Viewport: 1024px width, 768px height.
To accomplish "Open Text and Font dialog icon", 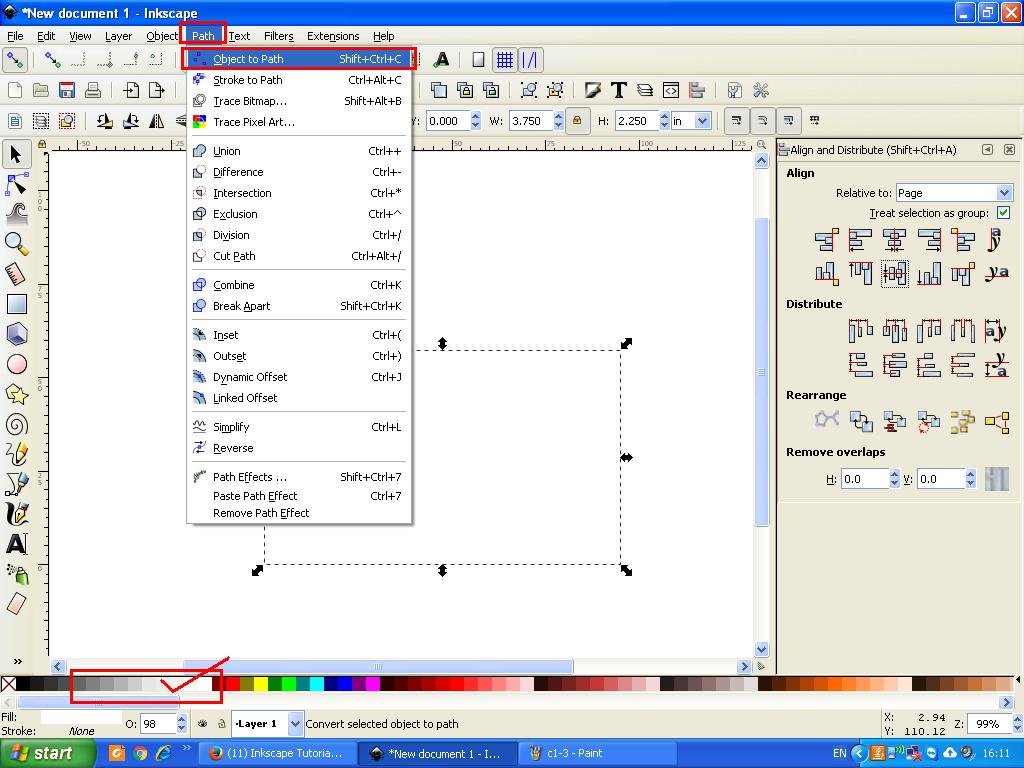I will [x=618, y=90].
